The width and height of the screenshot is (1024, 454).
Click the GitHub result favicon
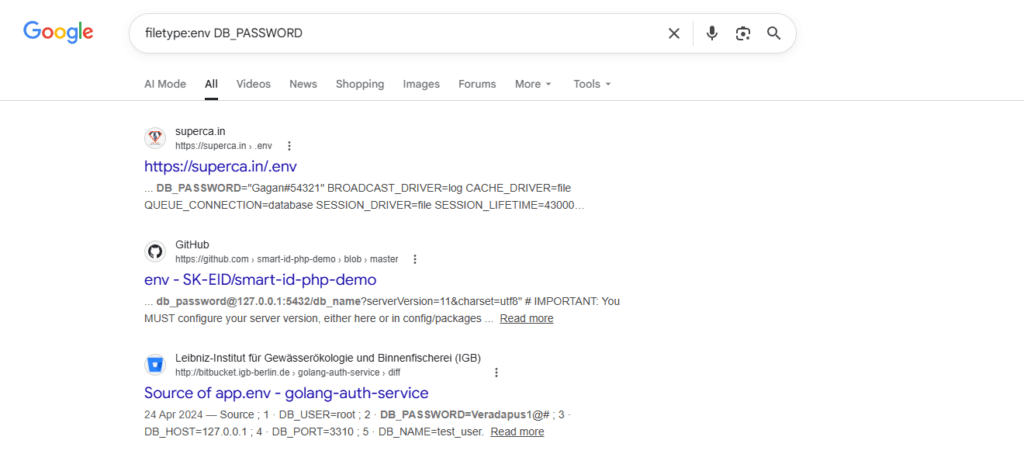pos(155,251)
